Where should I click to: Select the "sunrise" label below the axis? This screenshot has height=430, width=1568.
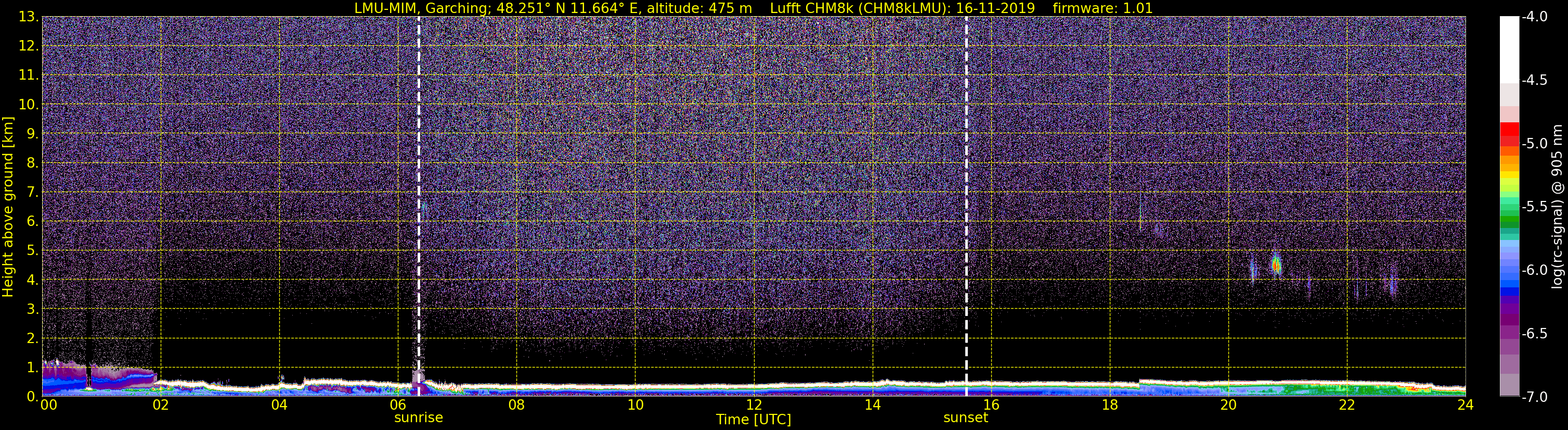point(419,418)
